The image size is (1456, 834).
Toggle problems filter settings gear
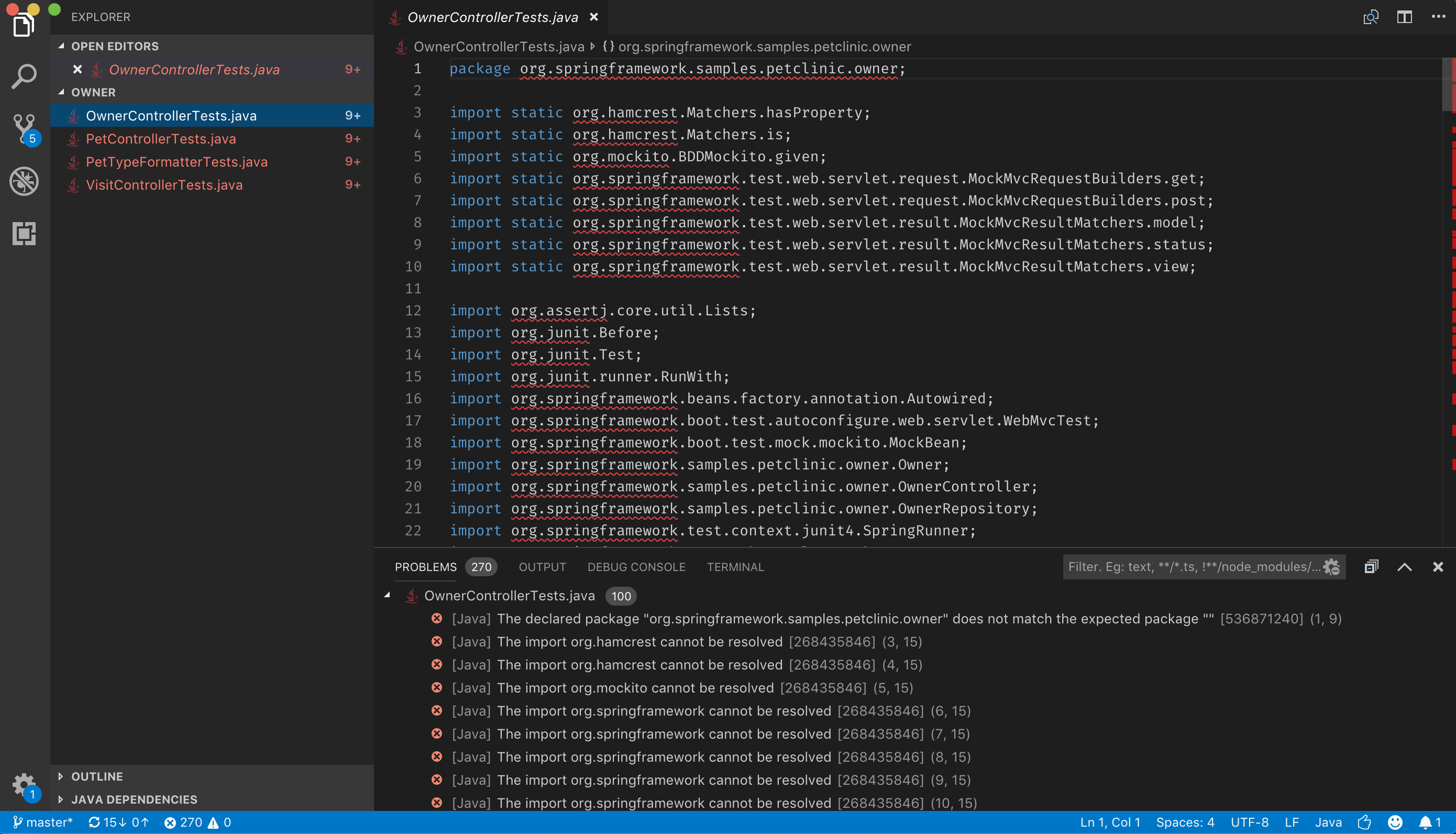click(x=1332, y=567)
